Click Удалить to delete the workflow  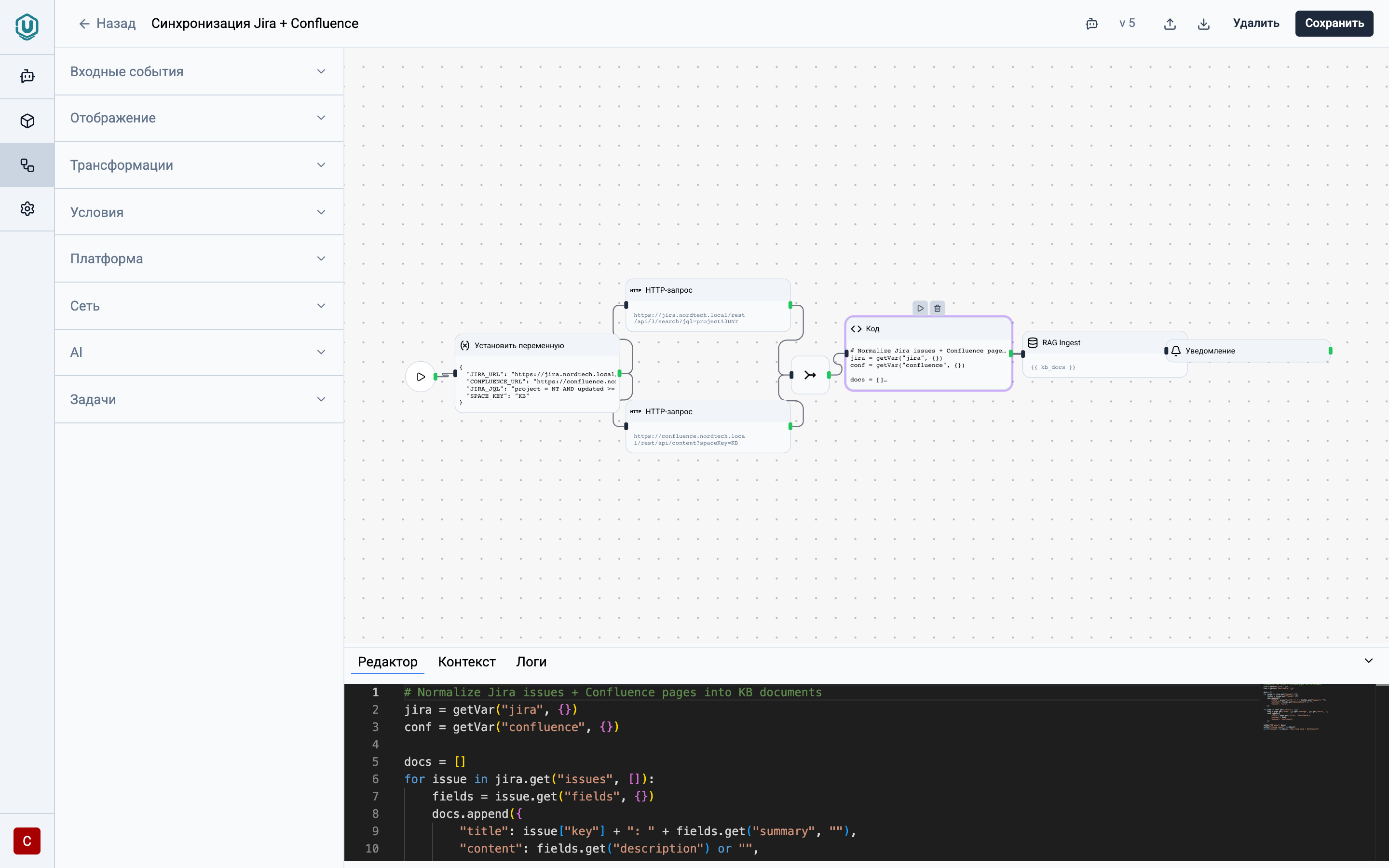[x=1256, y=24]
